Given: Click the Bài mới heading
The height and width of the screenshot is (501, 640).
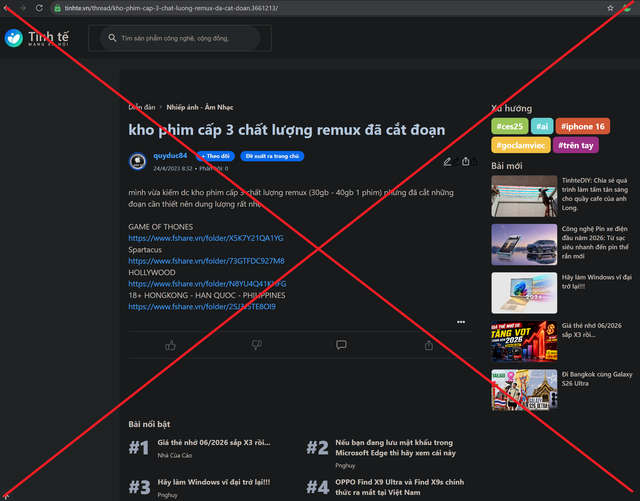Looking at the screenshot, I should pyautogui.click(x=507, y=166).
